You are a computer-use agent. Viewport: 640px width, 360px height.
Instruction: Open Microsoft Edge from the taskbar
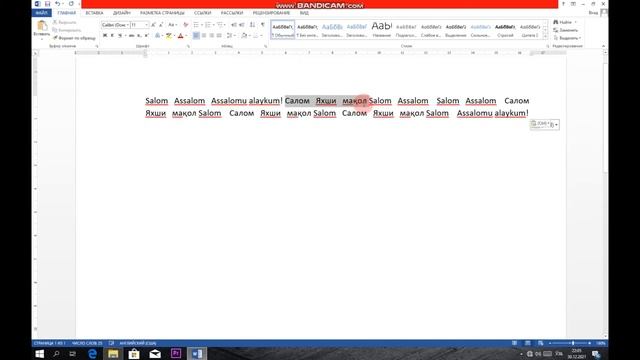coord(93,353)
